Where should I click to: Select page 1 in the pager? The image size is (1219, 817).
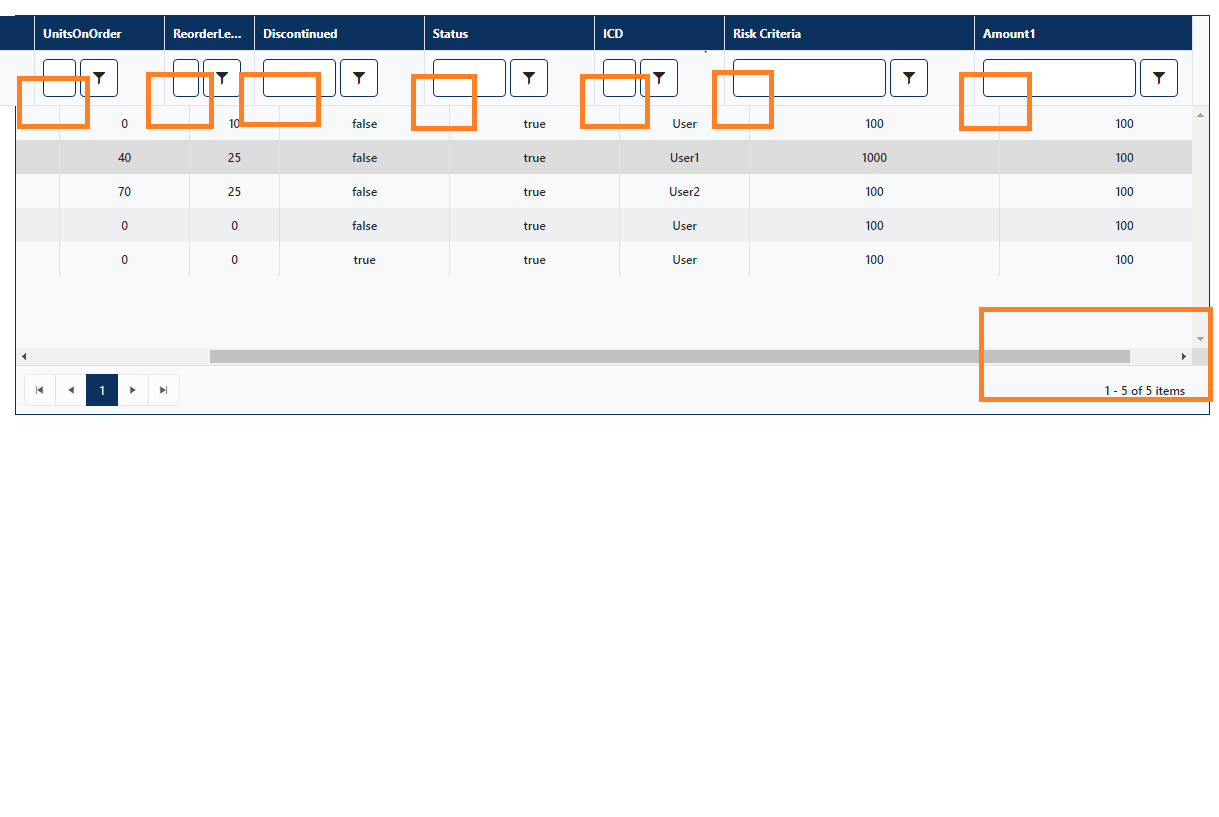[102, 390]
